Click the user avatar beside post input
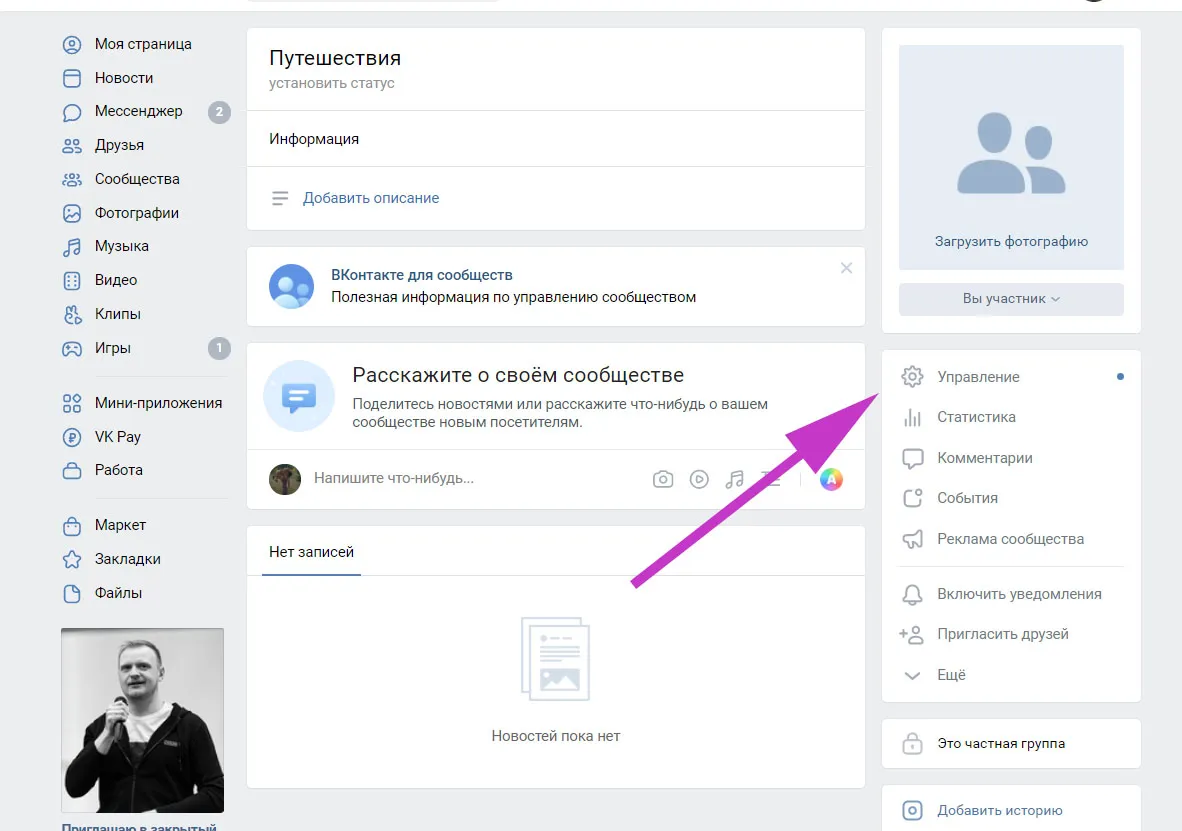The image size is (1182, 831). 285,480
